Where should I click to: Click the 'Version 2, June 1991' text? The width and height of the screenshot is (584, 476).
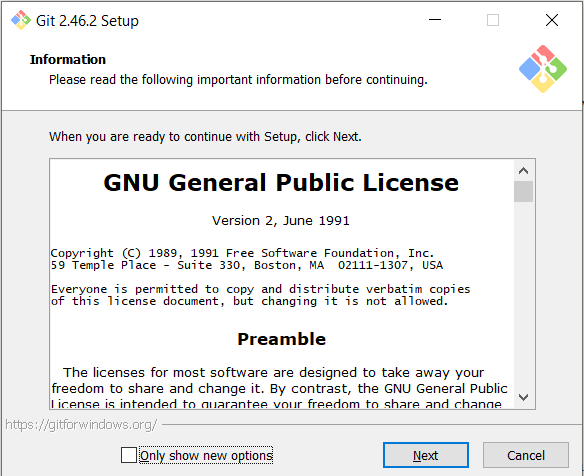tap(281, 220)
